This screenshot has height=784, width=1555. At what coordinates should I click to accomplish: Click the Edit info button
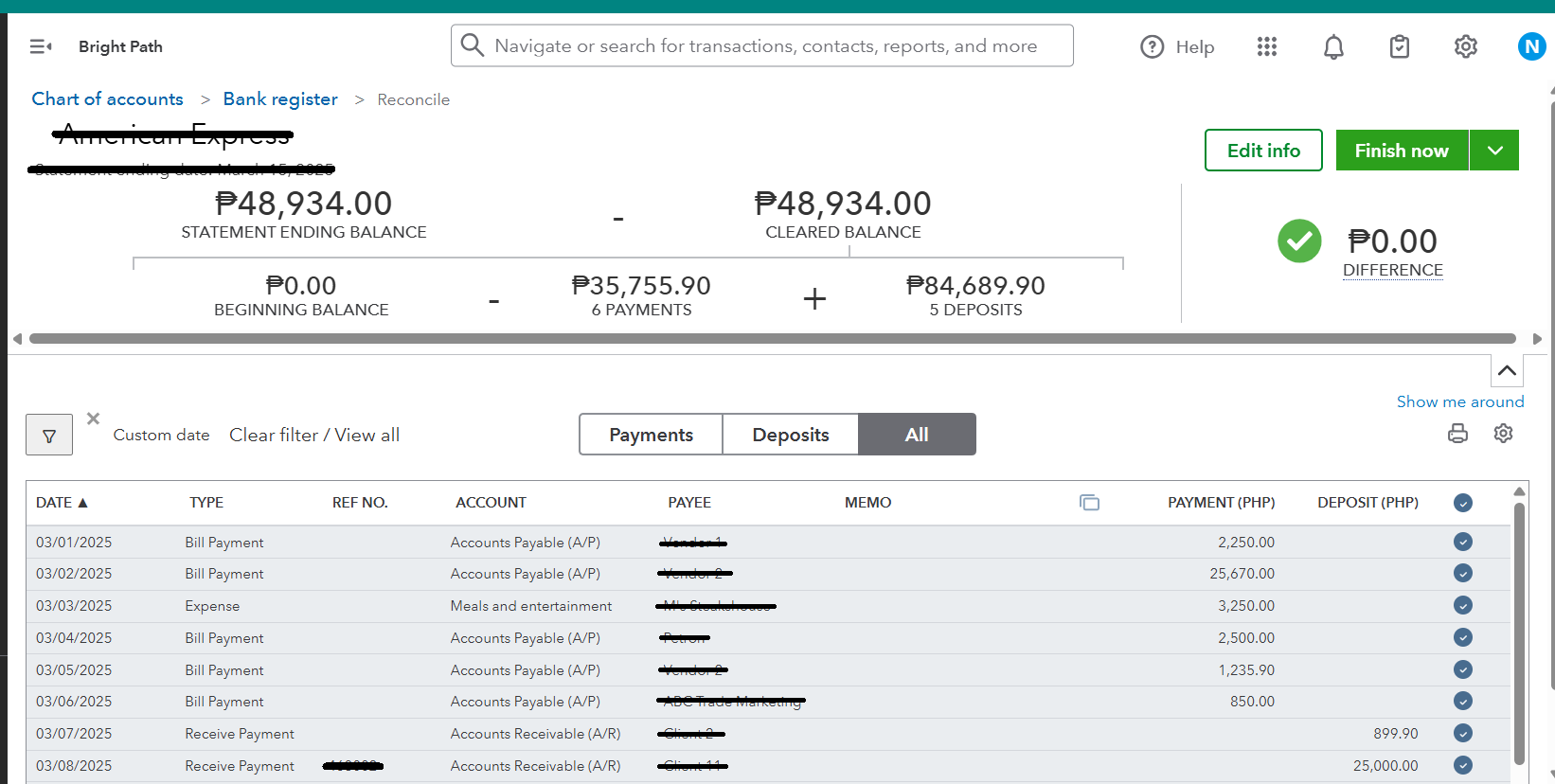[x=1263, y=151]
